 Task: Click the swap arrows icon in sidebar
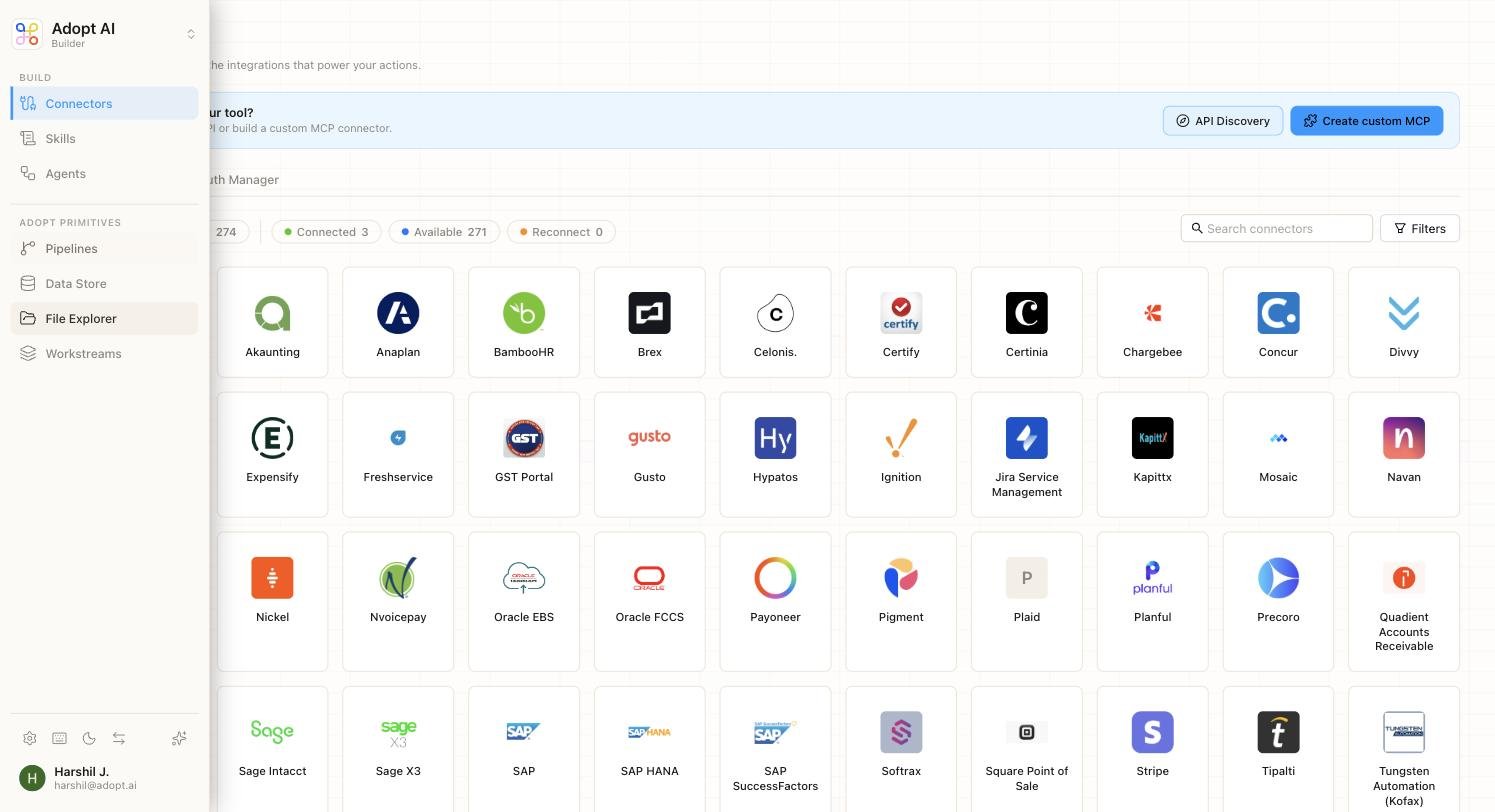(x=119, y=738)
